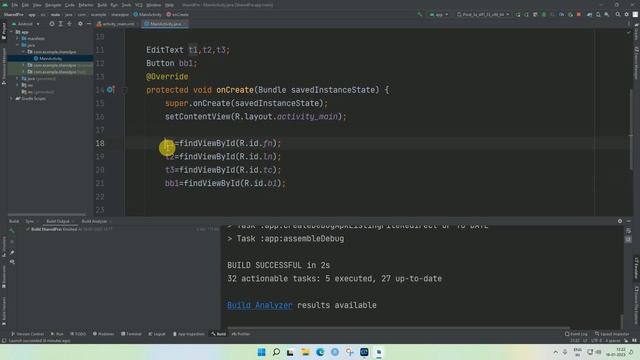Hide the project panel with minus icon
640x360 pixels.
89,24
